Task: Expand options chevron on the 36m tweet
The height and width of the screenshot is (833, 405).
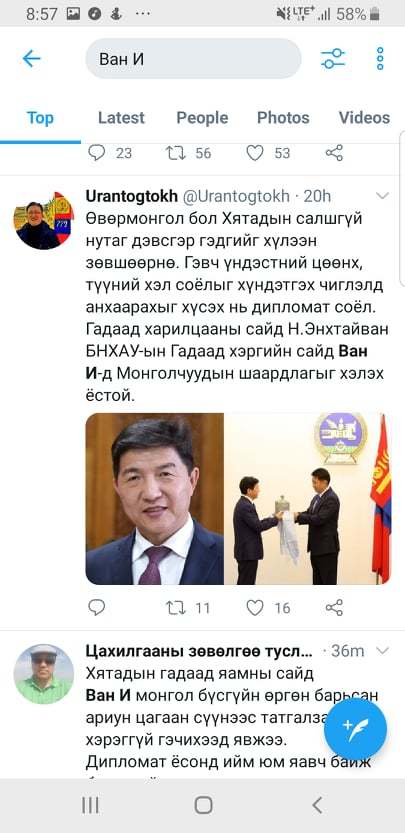Action: coord(383,651)
